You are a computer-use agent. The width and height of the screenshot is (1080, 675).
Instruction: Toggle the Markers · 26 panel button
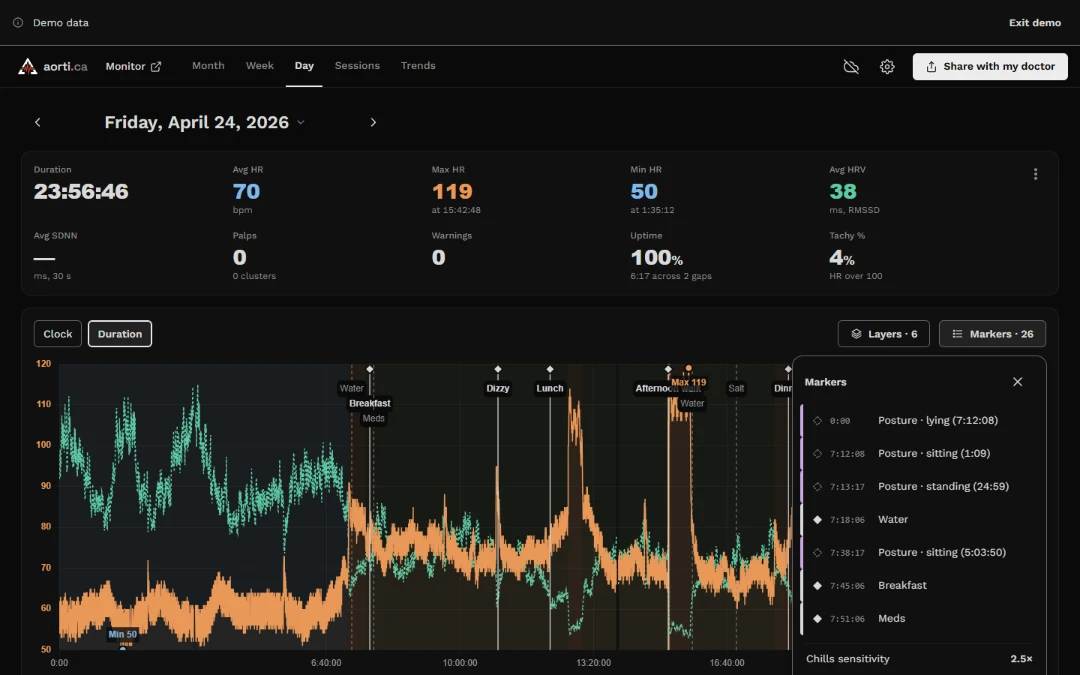point(993,334)
